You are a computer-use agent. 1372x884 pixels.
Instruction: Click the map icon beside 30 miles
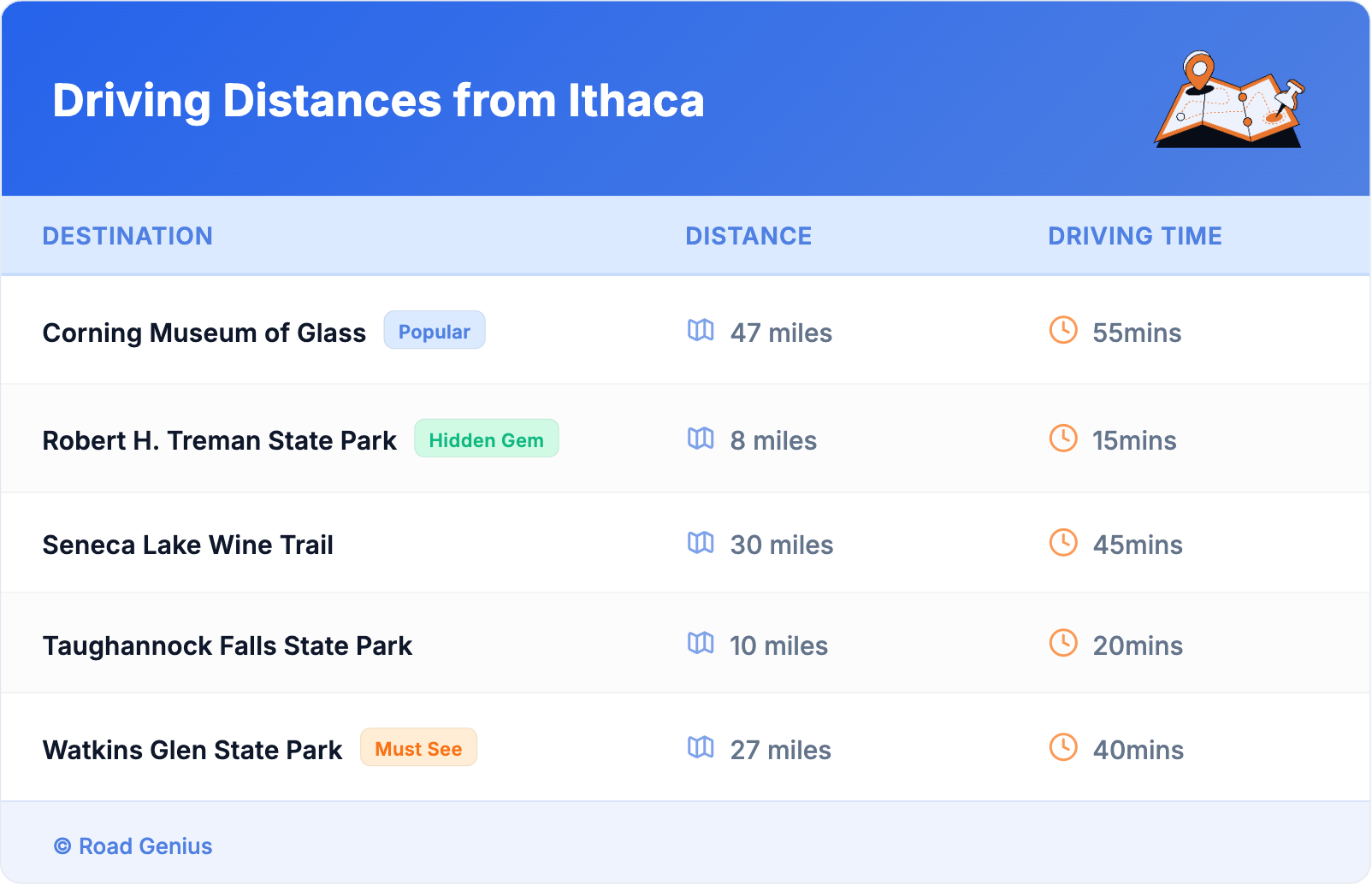pyautogui.click(x=701, y=543)
